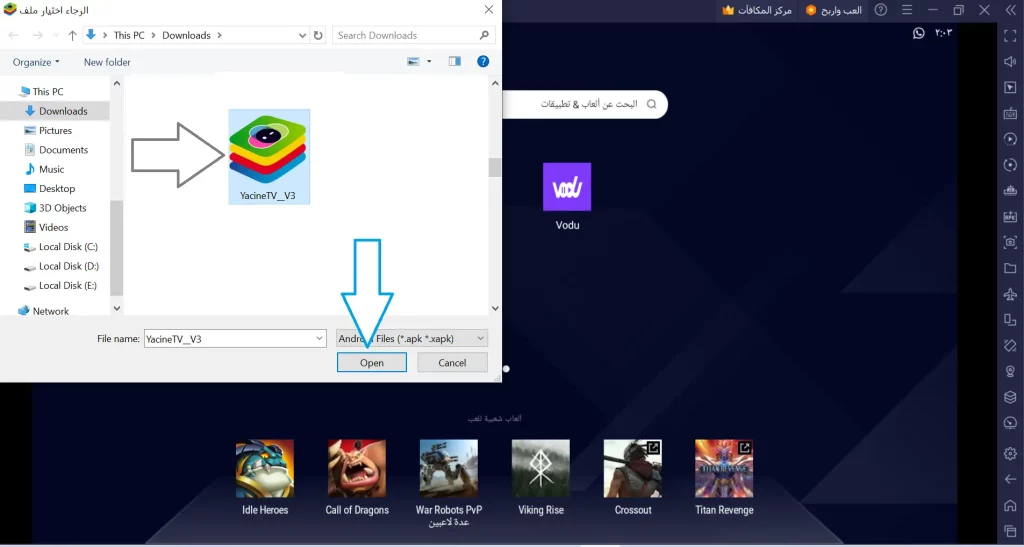Open BlueStacks settings gear icon
The image size is (1024, 547).
pos(1010,453)
